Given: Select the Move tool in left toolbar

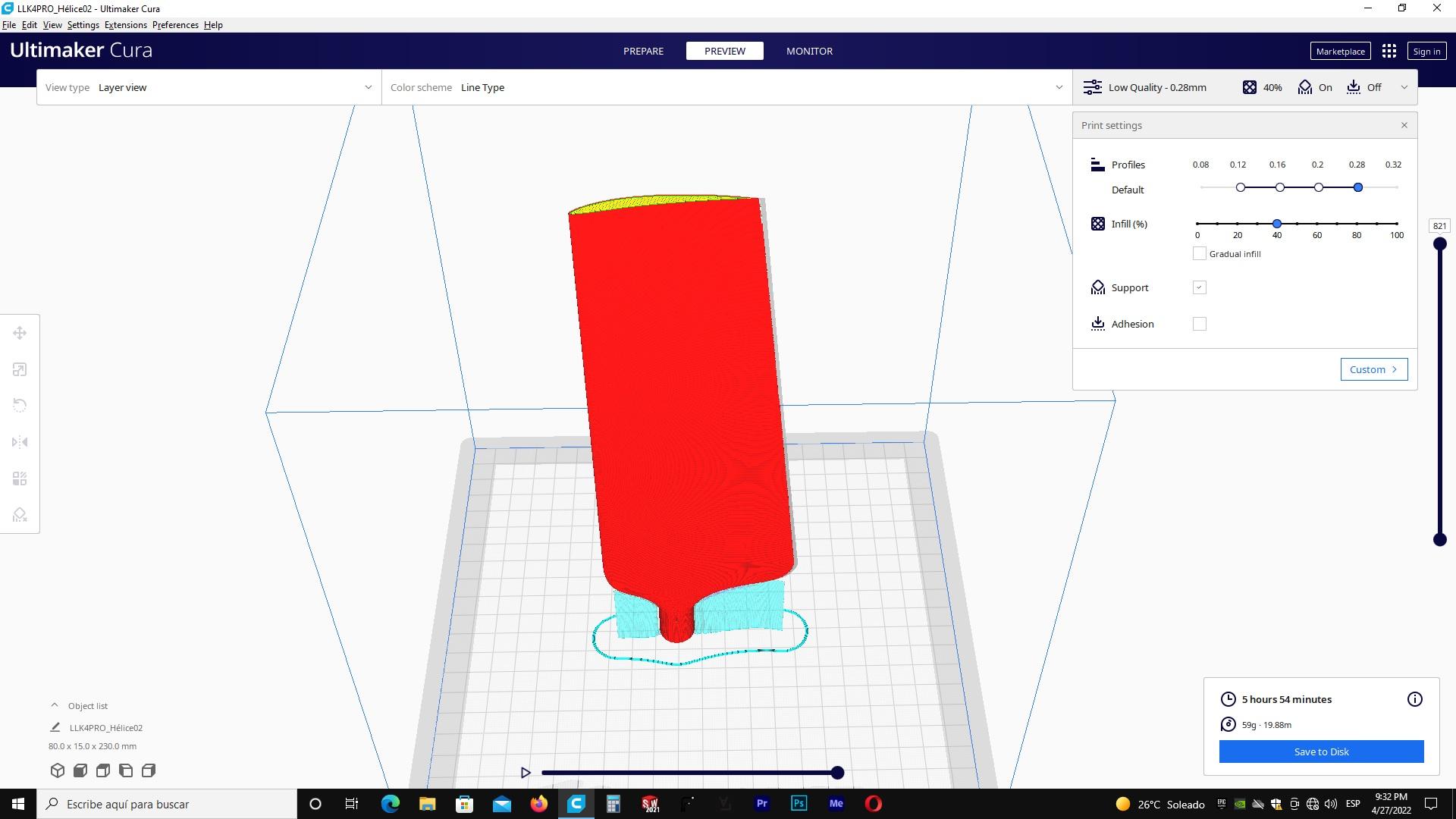Looking at the screenshot, I should tap(20, 333).
